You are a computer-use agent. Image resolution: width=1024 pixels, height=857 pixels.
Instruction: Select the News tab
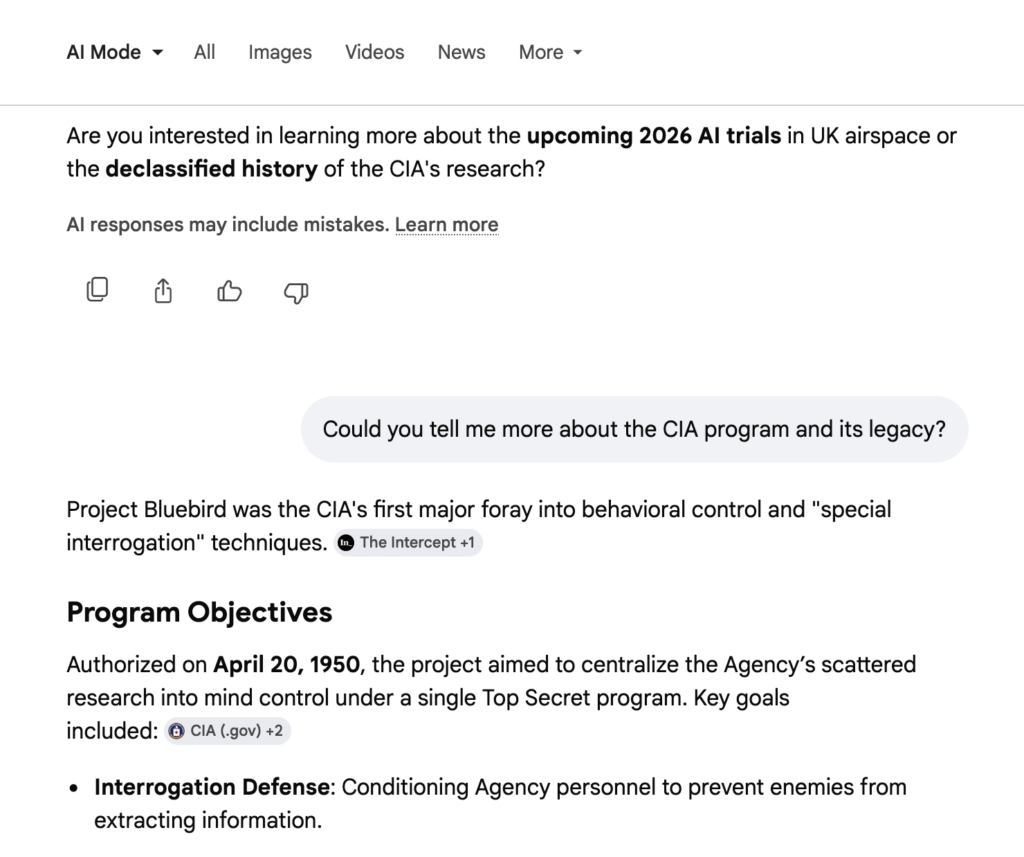coord(461,52)
